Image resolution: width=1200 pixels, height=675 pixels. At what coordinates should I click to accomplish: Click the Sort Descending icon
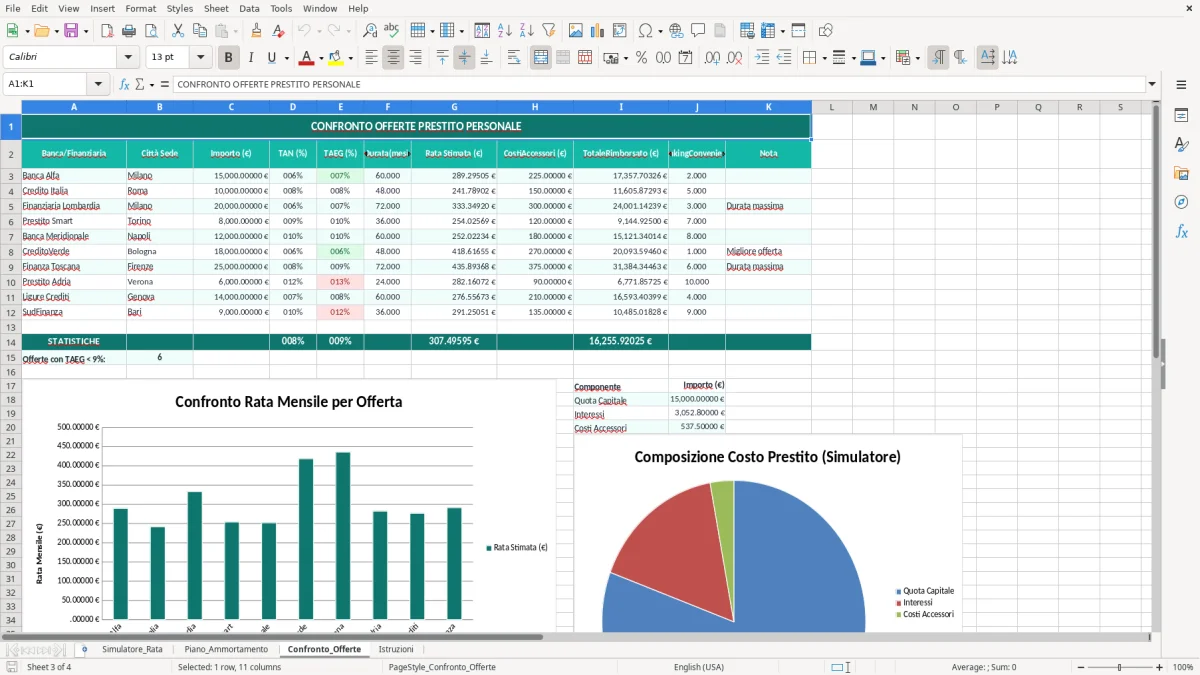pos(526,31)
